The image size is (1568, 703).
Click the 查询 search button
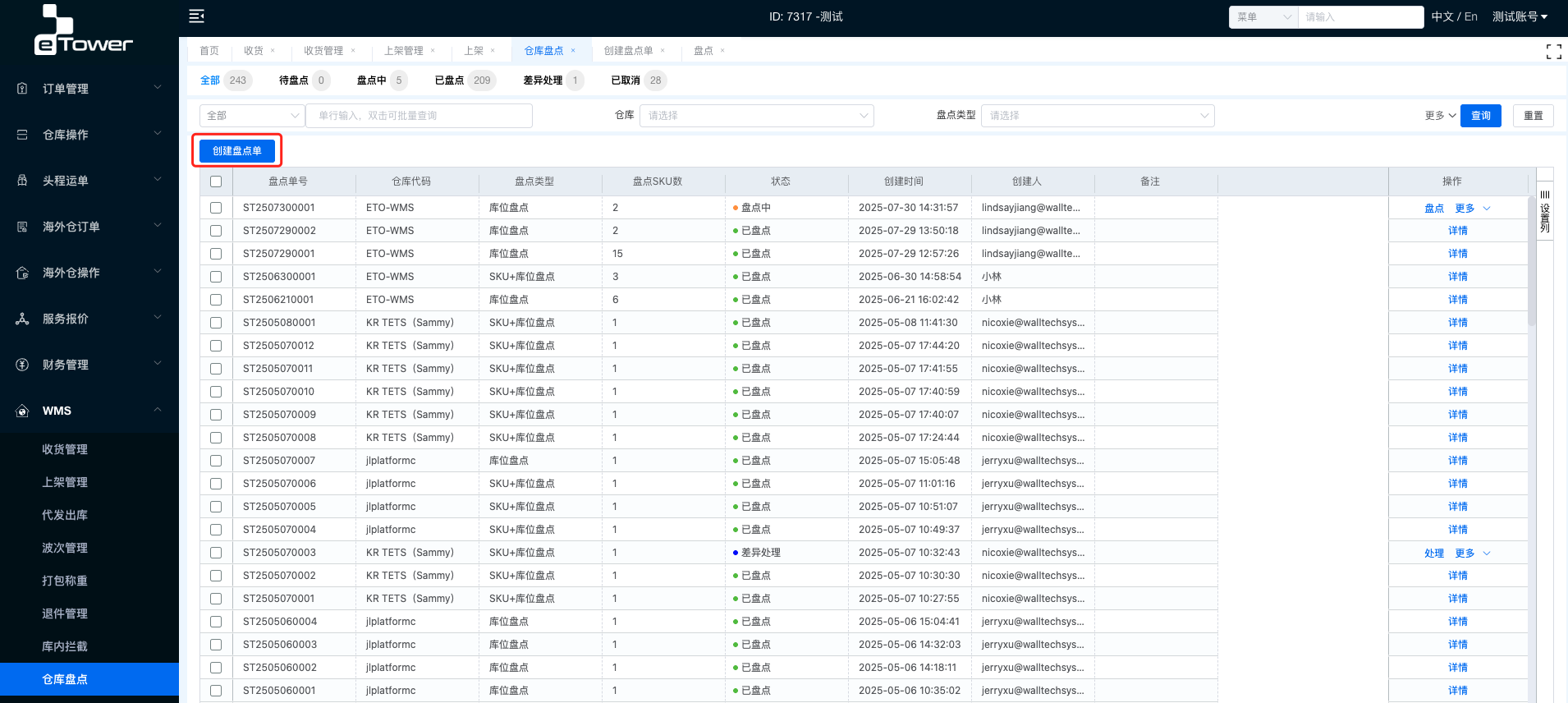coord(1480,116)
